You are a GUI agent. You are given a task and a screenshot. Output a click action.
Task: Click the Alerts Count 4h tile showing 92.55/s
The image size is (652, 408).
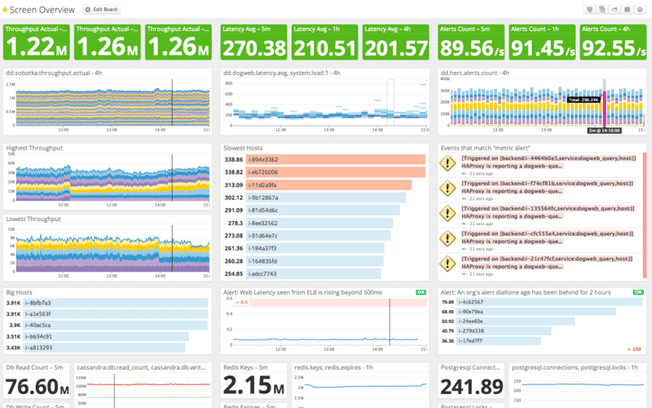tap(611, 43)
